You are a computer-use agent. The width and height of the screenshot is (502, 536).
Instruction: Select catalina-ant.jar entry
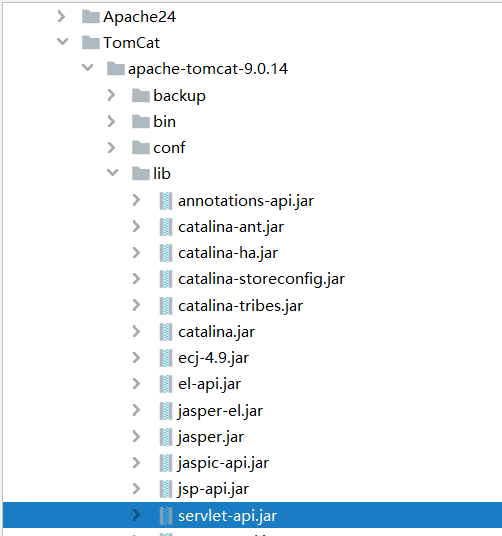[x=231, y=227]
